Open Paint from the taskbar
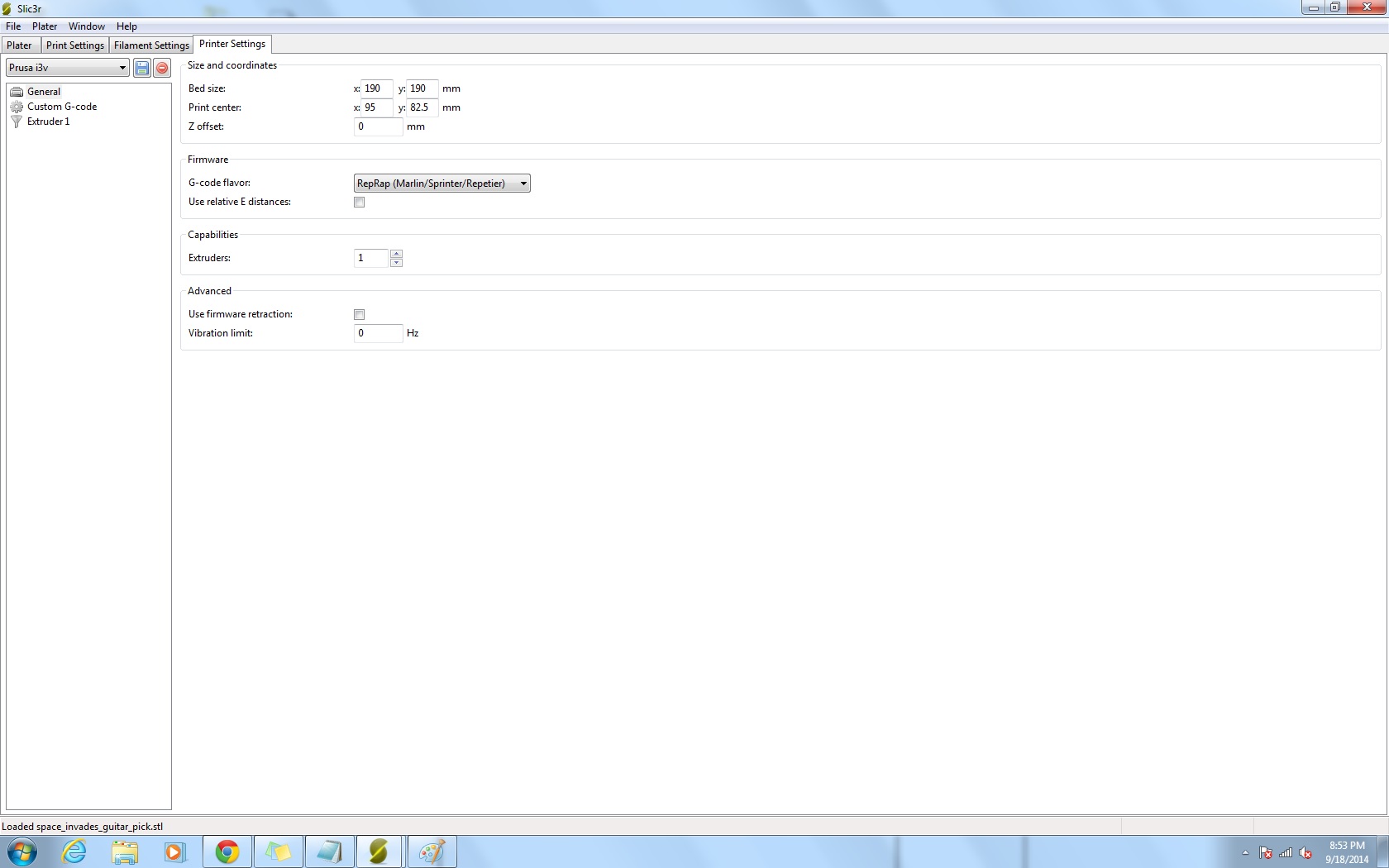 pos(432,851)
